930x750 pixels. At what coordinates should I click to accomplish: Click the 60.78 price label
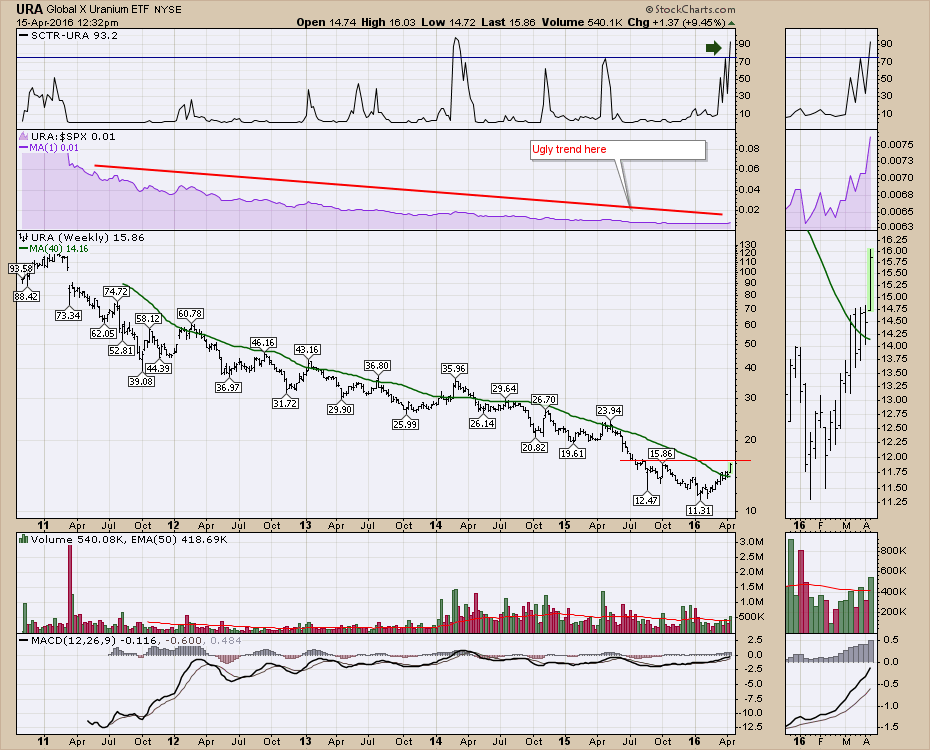click(190, 313)
